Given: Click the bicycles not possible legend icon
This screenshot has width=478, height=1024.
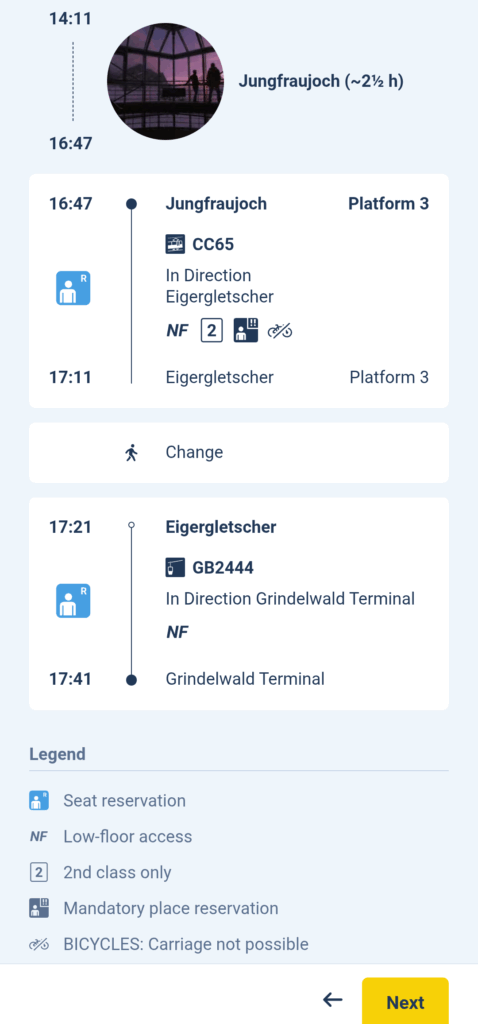Looking at the screenshot, I should pyautogui.click(x=39, y=944).
